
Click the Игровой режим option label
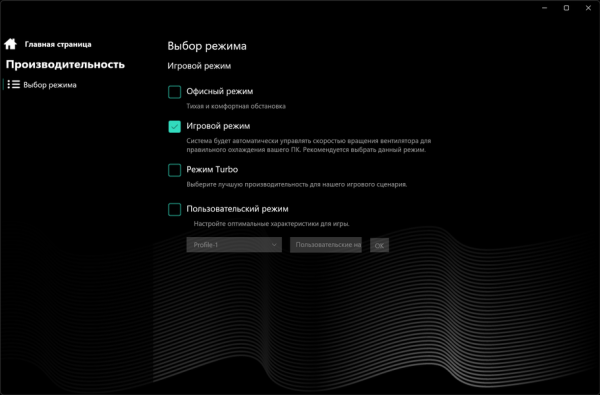pos(218,126)
